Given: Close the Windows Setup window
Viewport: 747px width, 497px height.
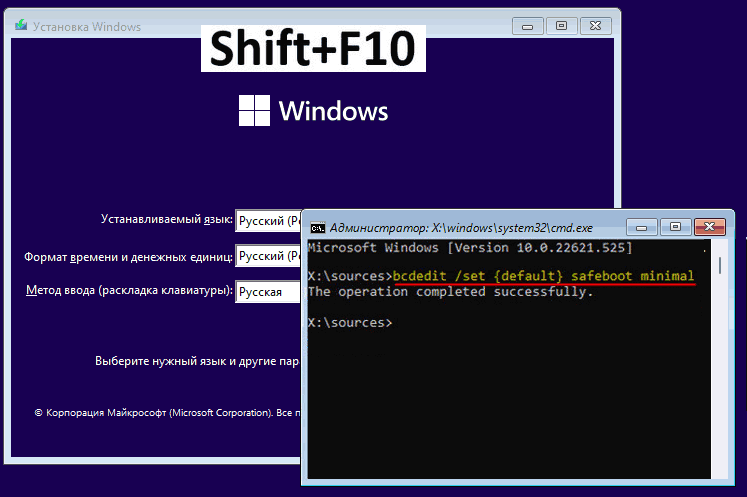Looking at the screenshot, I should coord(596,26).
